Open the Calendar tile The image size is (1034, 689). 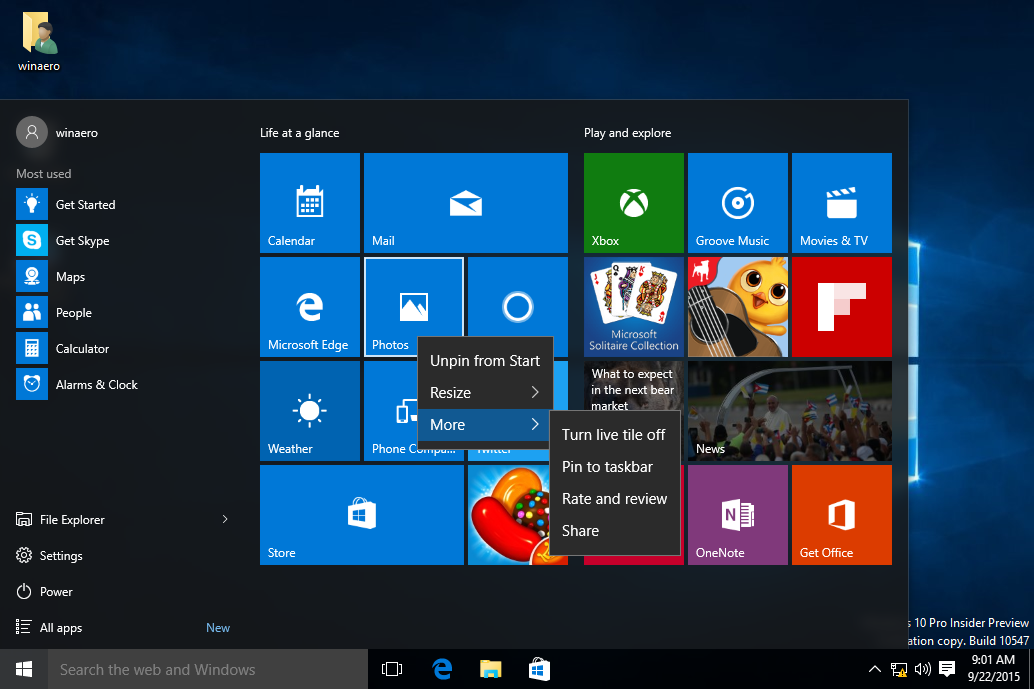[309, 202]
